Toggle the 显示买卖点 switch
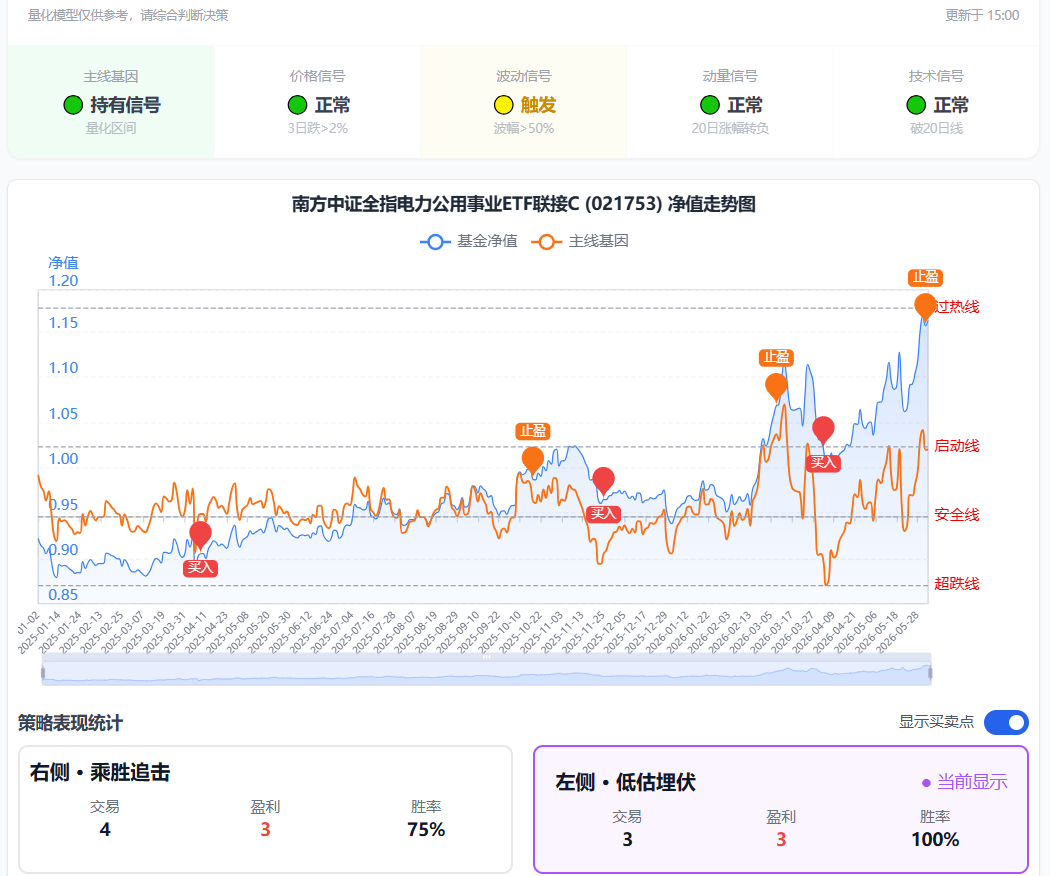1050x876 pixels. (1006, 723)
